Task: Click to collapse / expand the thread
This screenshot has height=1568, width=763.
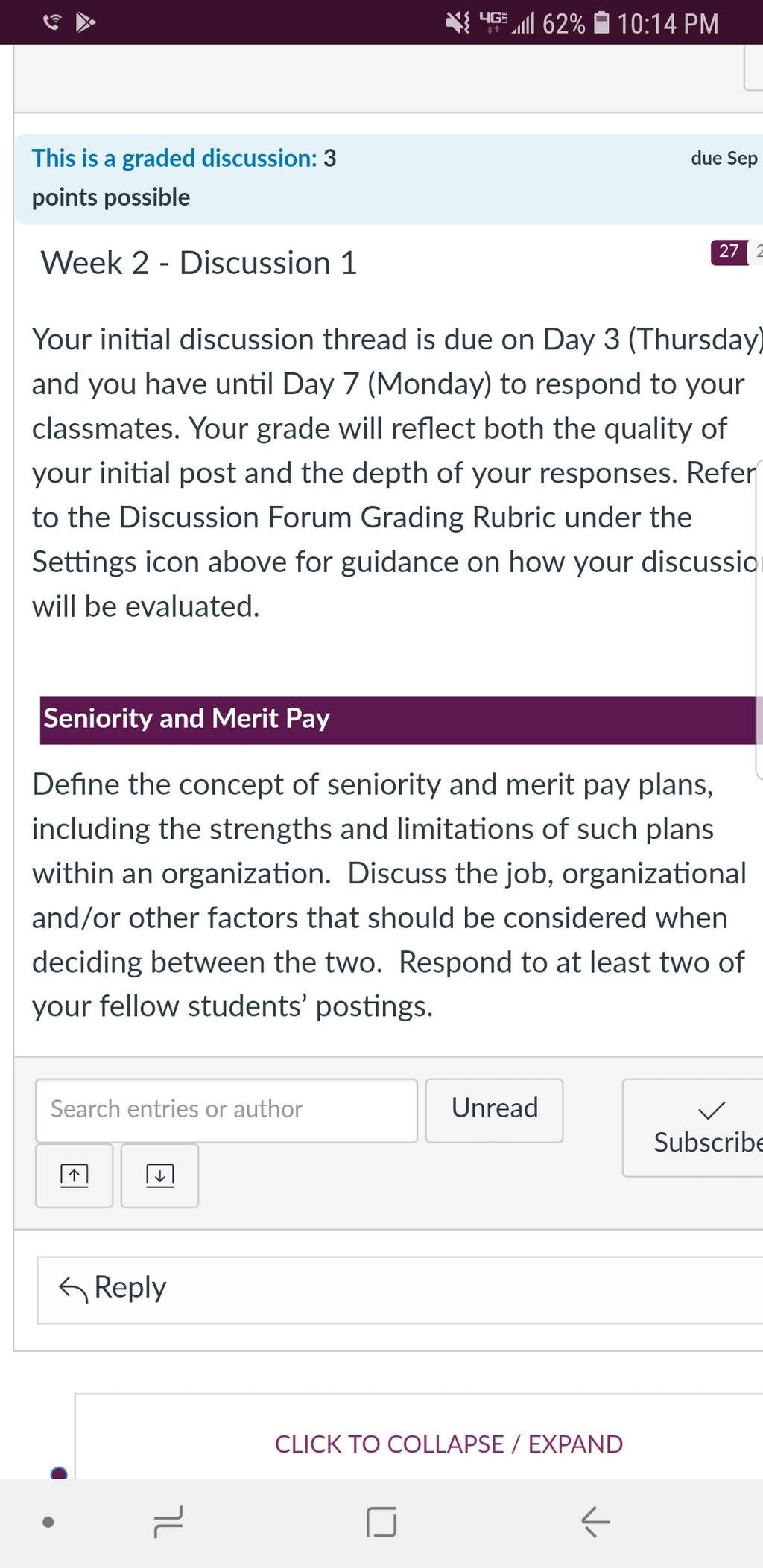Action: (x=449, y=1444)
